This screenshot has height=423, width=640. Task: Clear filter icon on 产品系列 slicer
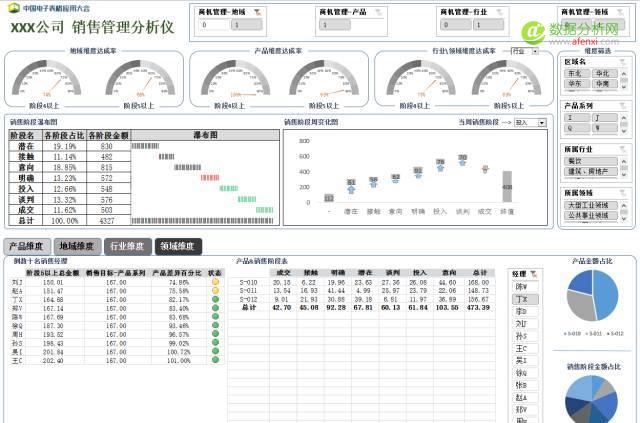click(x=622, y=106)
